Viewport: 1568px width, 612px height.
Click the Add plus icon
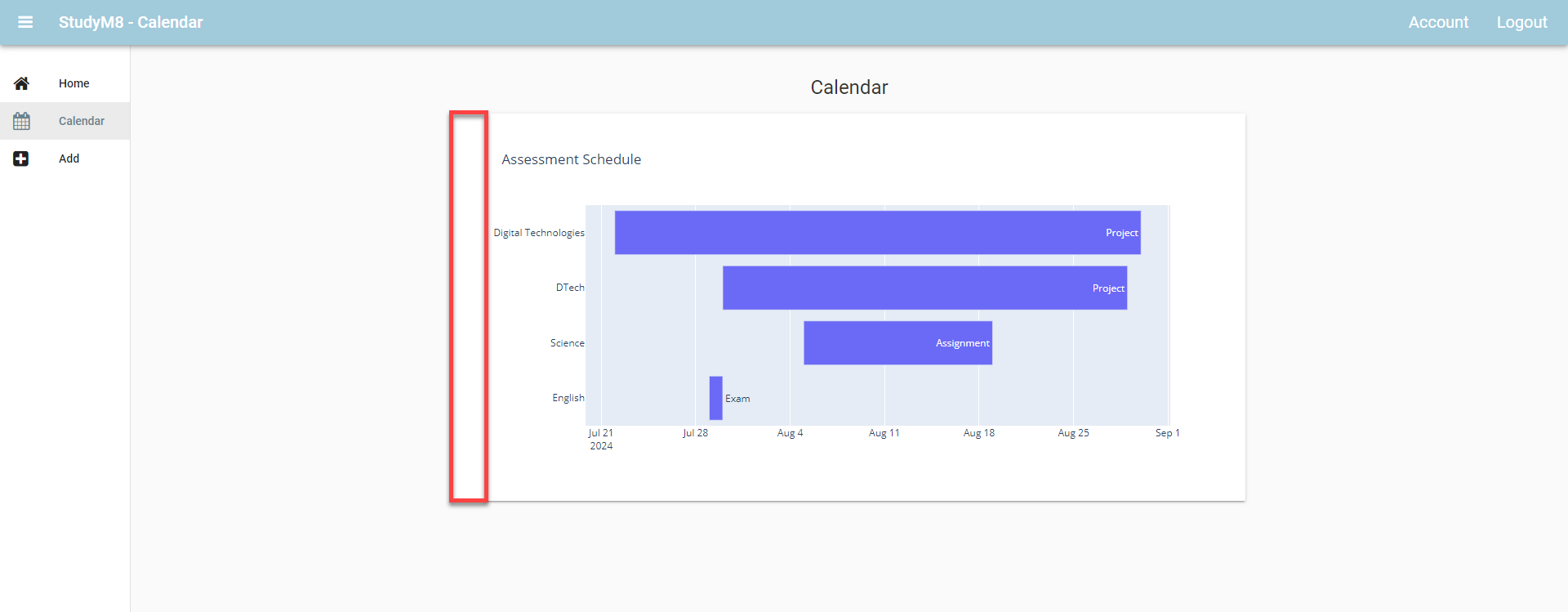coord(21,159)
